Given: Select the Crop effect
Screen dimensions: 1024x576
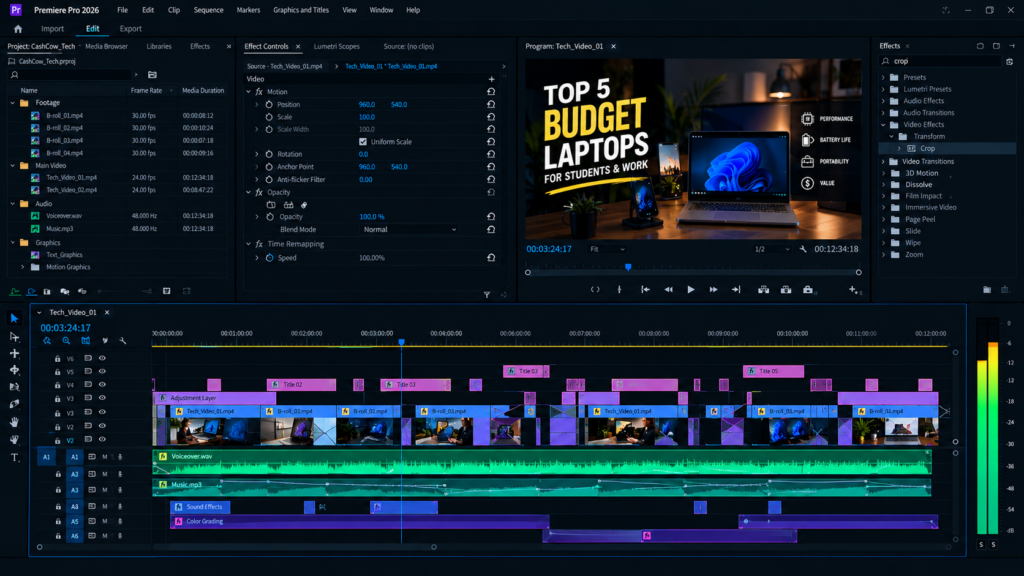Looking at the screenshot, I should click(x=927, y=148).
